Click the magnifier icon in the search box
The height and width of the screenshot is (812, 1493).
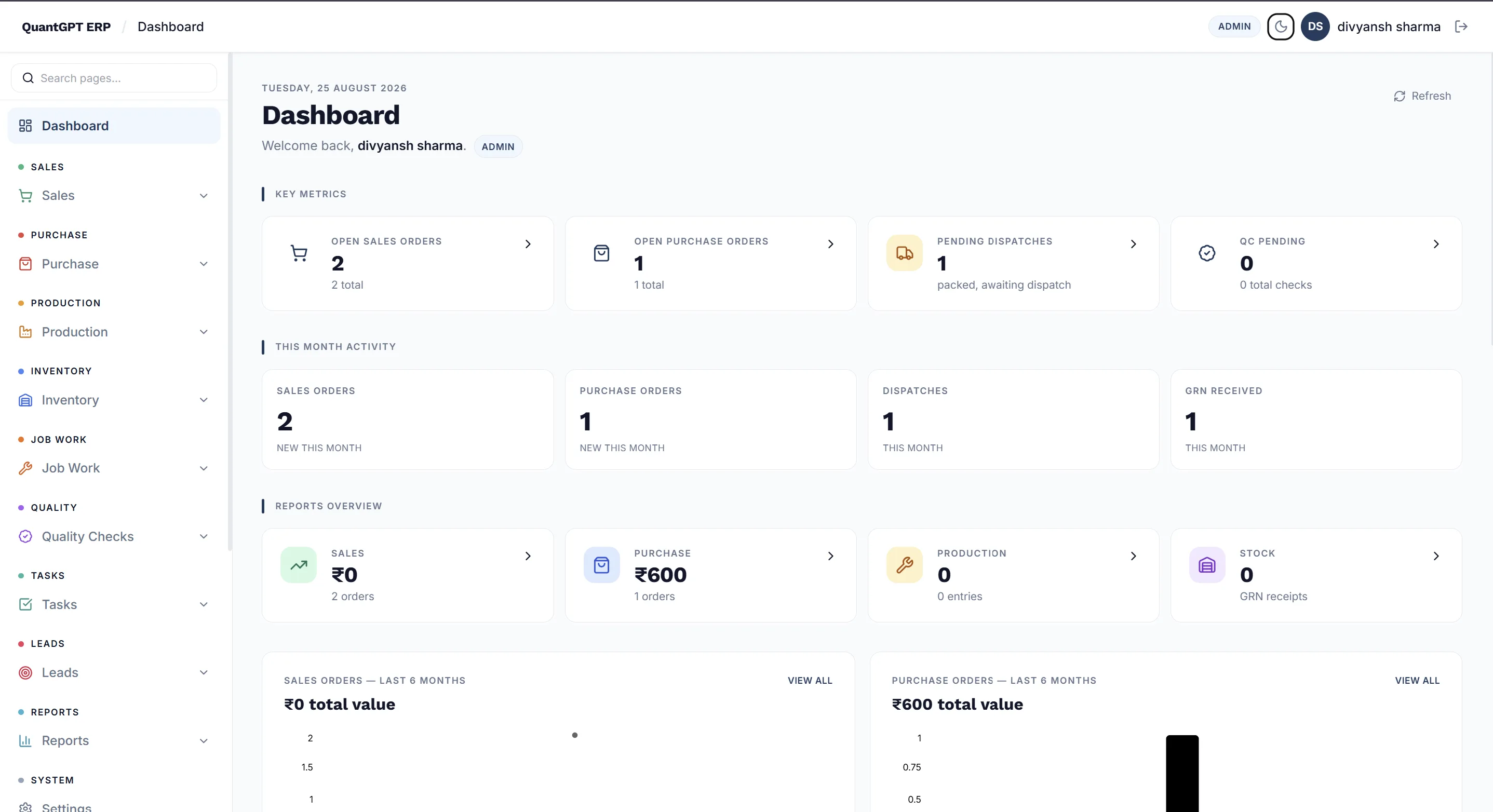pyautogui.click(x=28, y=78)
